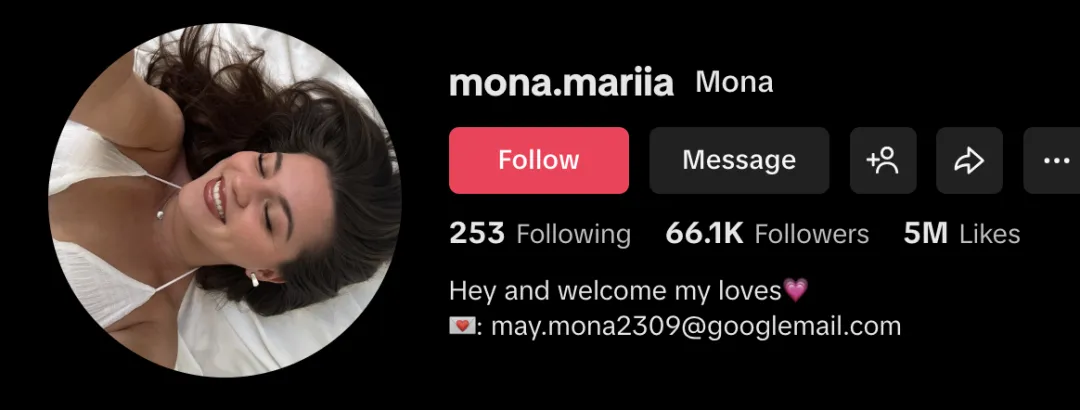Open the circular profile picture

click(x=225, y=200)
